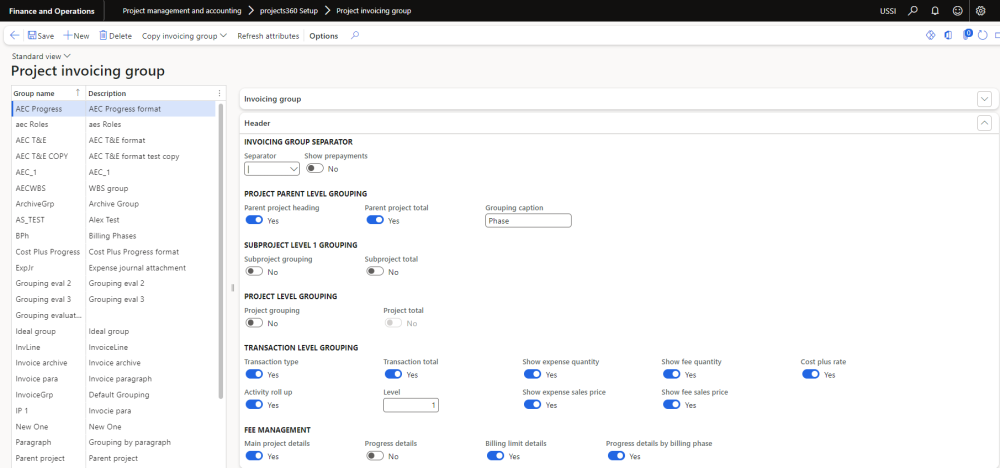Toggle Show fee quantity switch
Viewport: 1000px width, 468px height.
coord(672,374)
